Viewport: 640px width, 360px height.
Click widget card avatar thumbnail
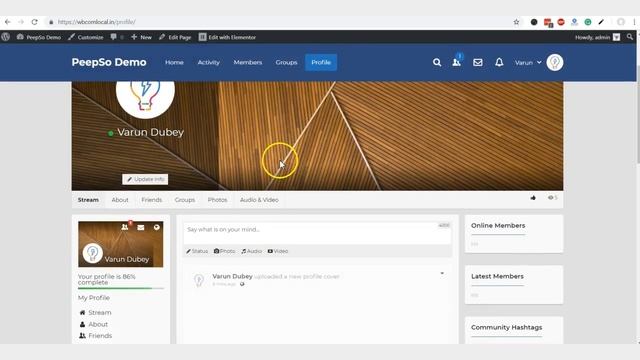click(93, 253)
